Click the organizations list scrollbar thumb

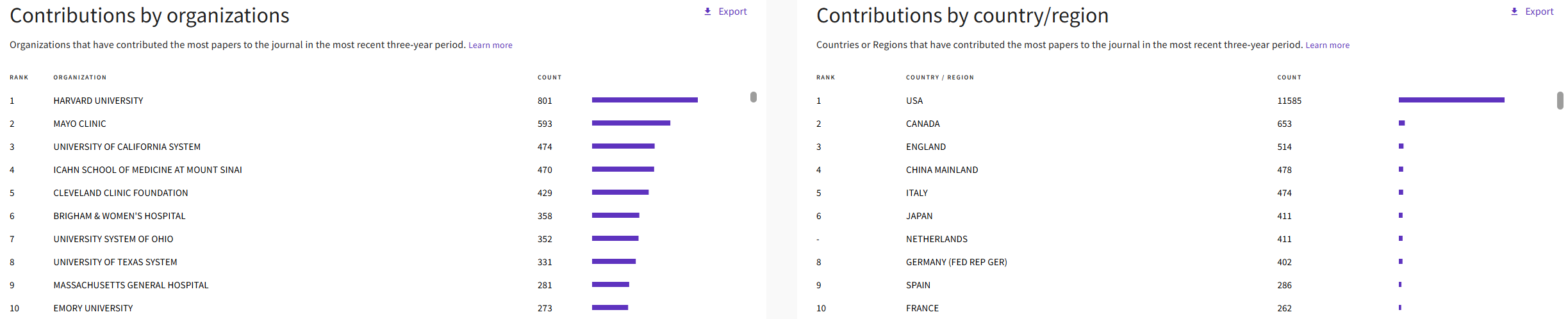(x=754, y=97)
